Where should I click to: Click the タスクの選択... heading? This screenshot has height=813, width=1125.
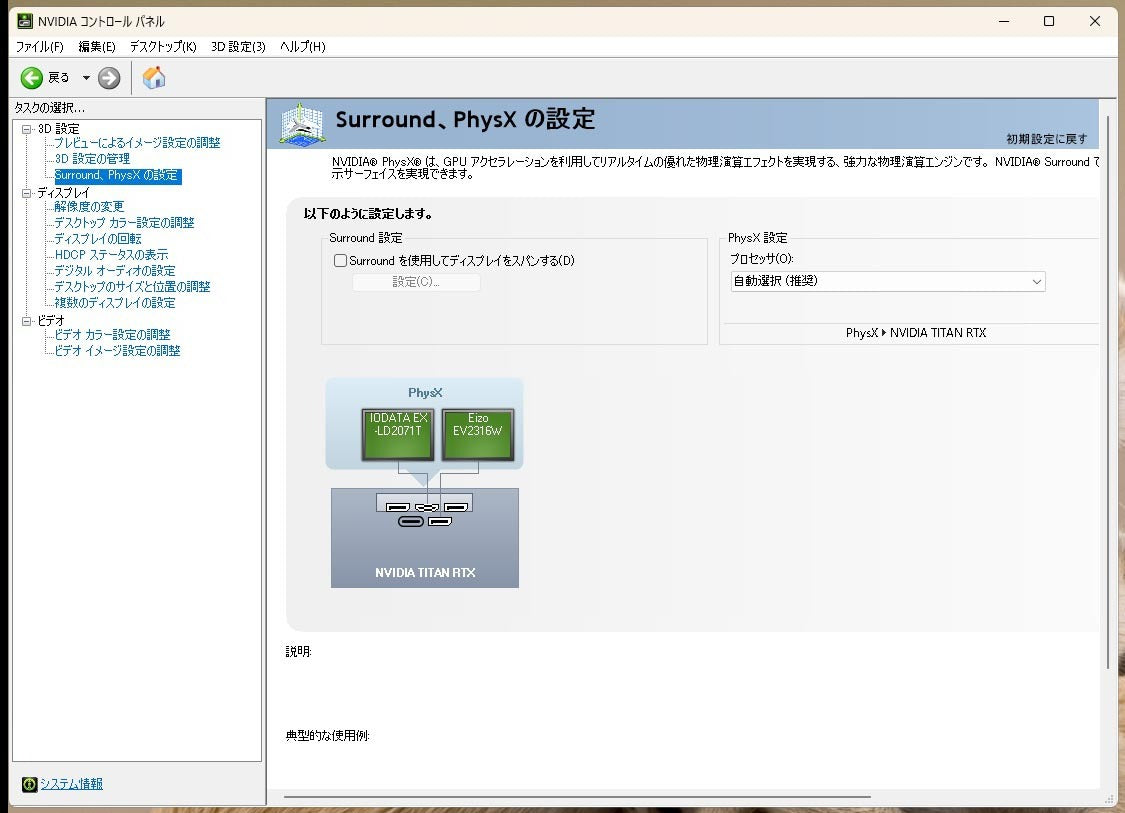(x=50, y=108)
